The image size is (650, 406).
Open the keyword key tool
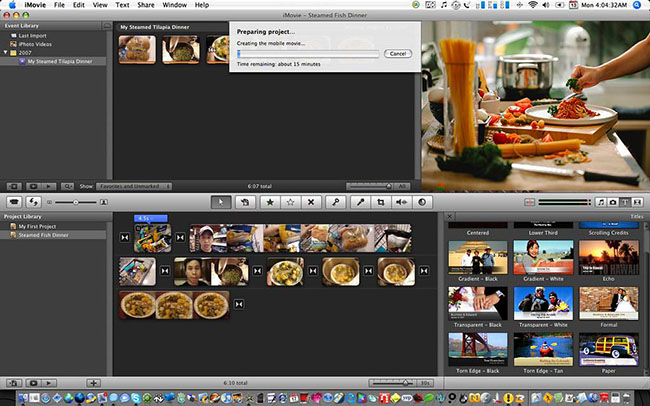point(335,202)
